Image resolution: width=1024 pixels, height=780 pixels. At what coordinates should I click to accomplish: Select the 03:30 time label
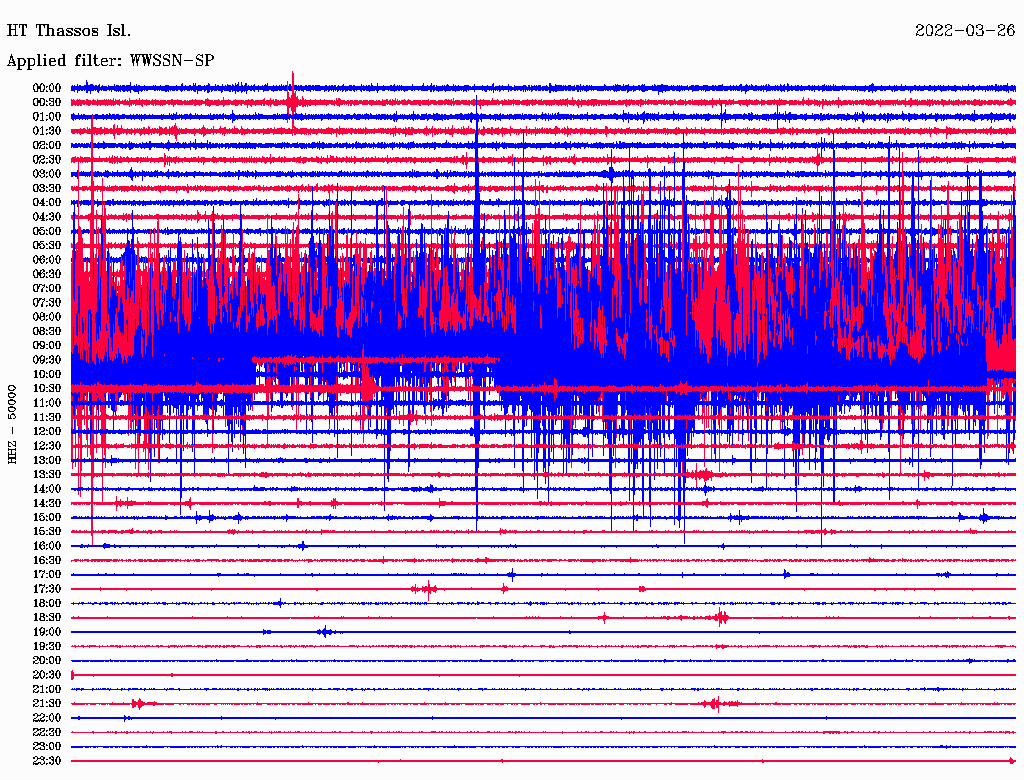tap(47, 188)
